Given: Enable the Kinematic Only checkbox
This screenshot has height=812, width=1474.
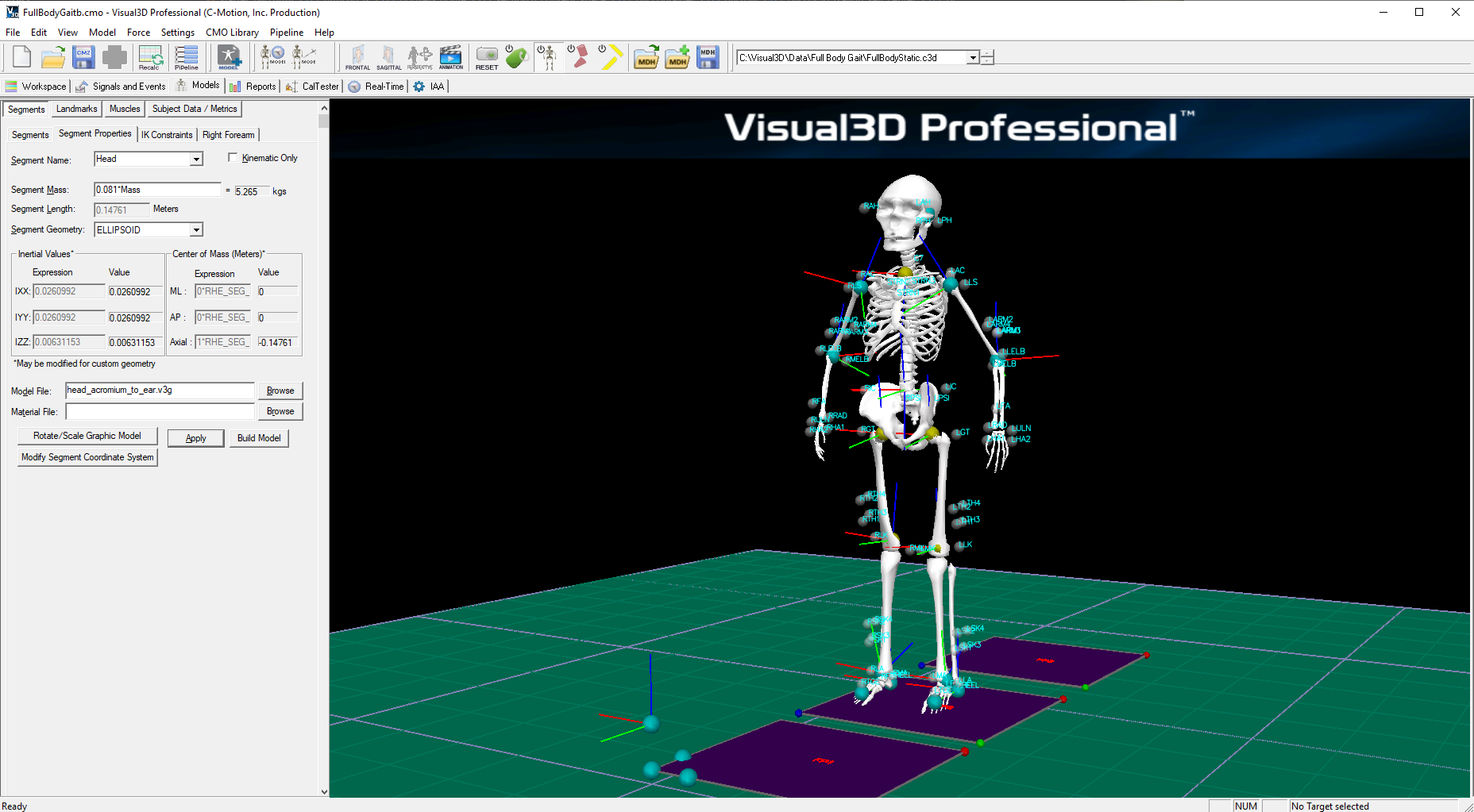Looking at the screenshot, I should (233, 157).
